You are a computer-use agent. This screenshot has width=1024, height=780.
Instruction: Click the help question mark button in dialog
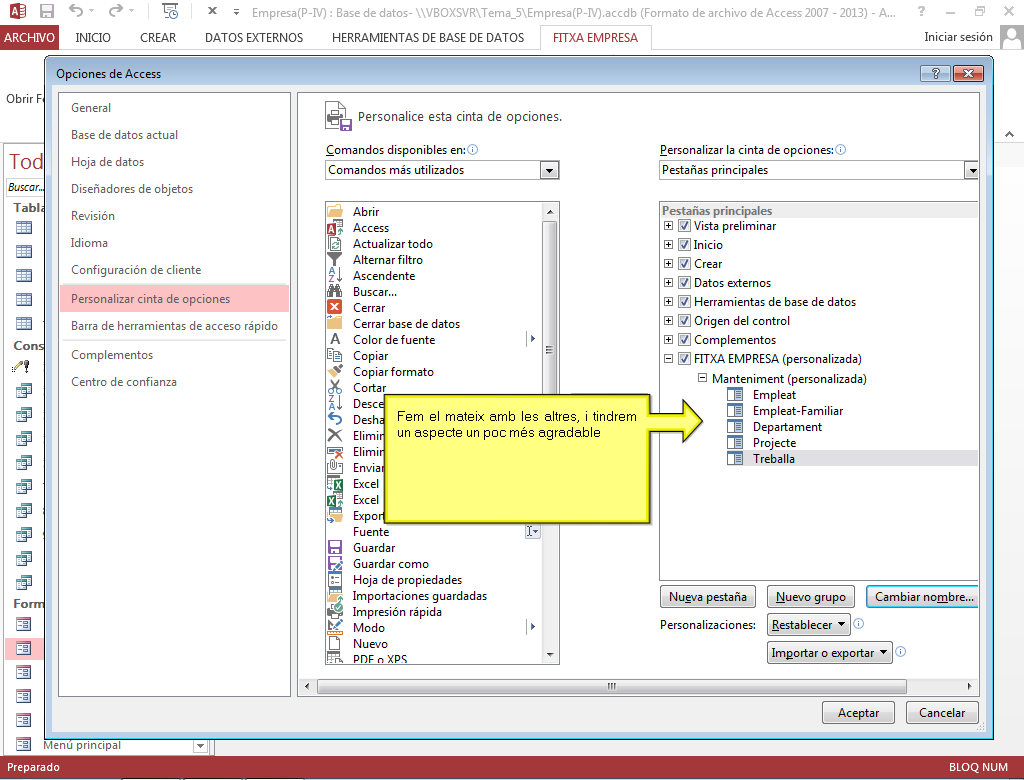tap(935, 73)
